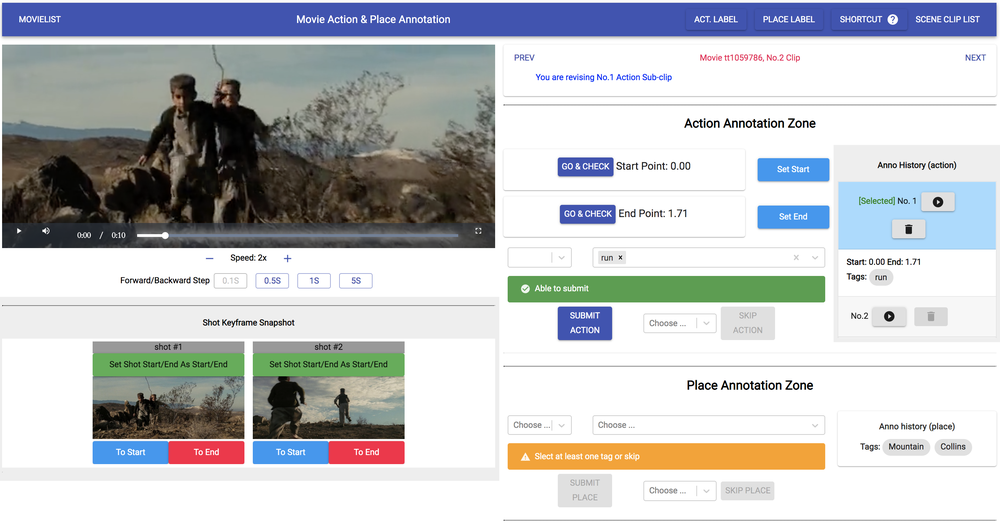Open the SCENE CLIP LIST menu

pos(947,19)
